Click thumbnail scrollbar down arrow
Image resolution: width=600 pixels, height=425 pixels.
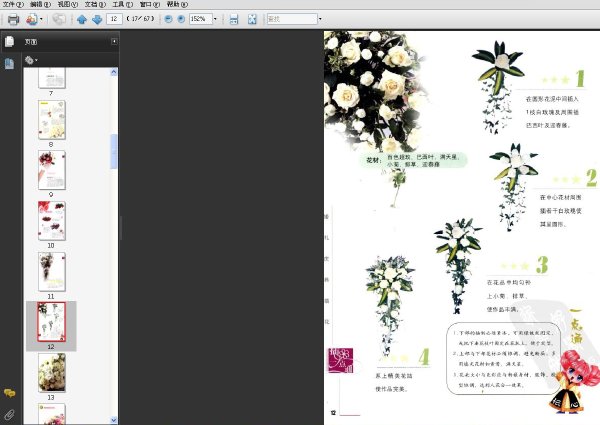click(114, 420)
